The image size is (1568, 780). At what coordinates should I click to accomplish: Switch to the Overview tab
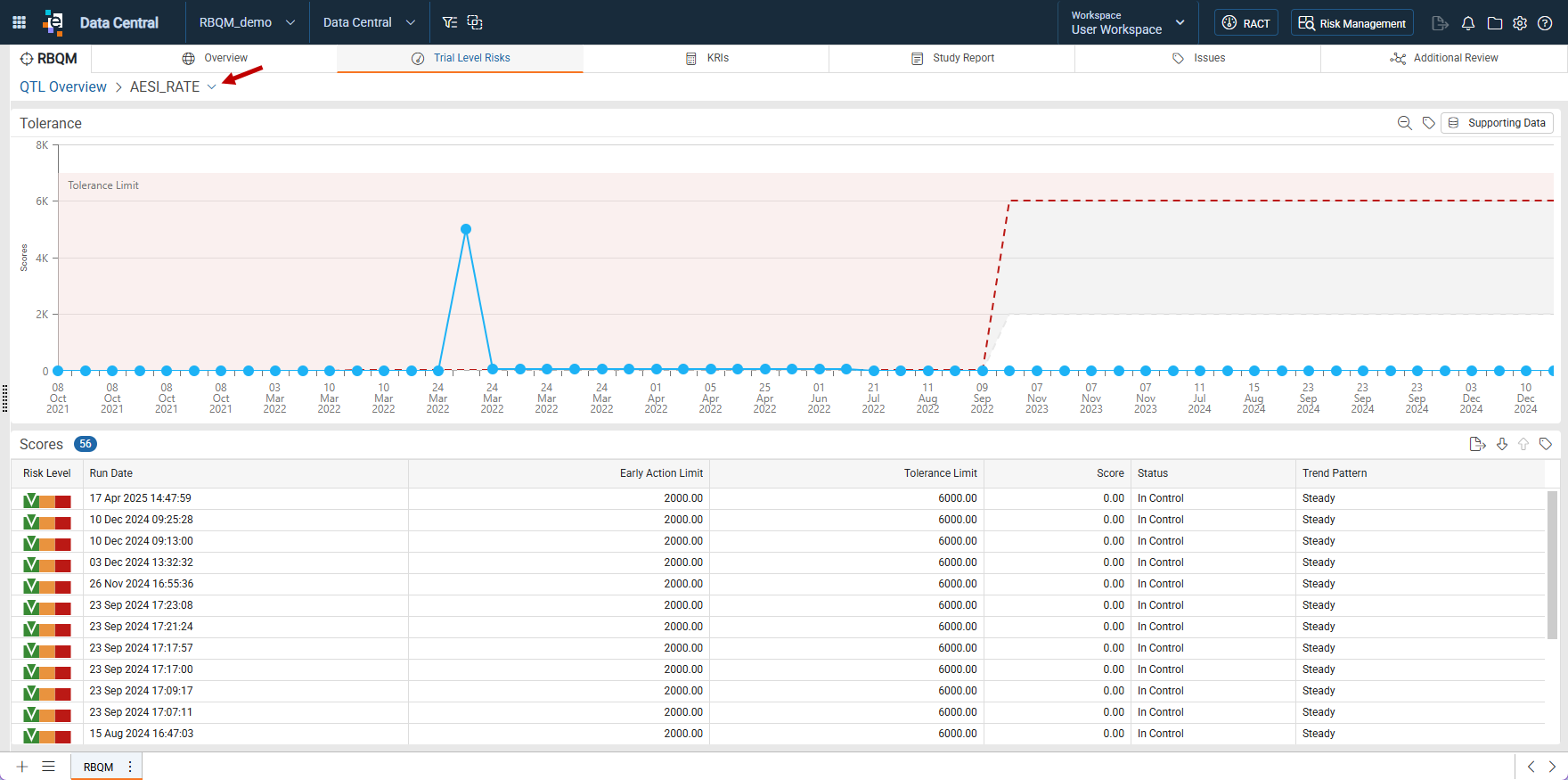[215, 58]
